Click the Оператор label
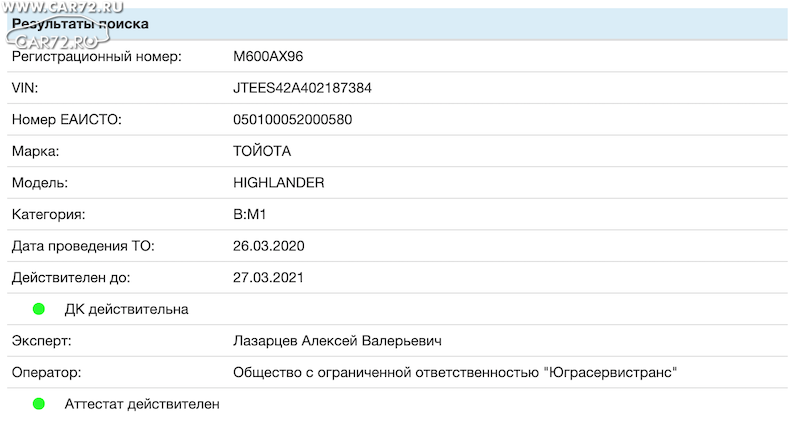Viewport: 800px width, 421px height. point(46,373)
